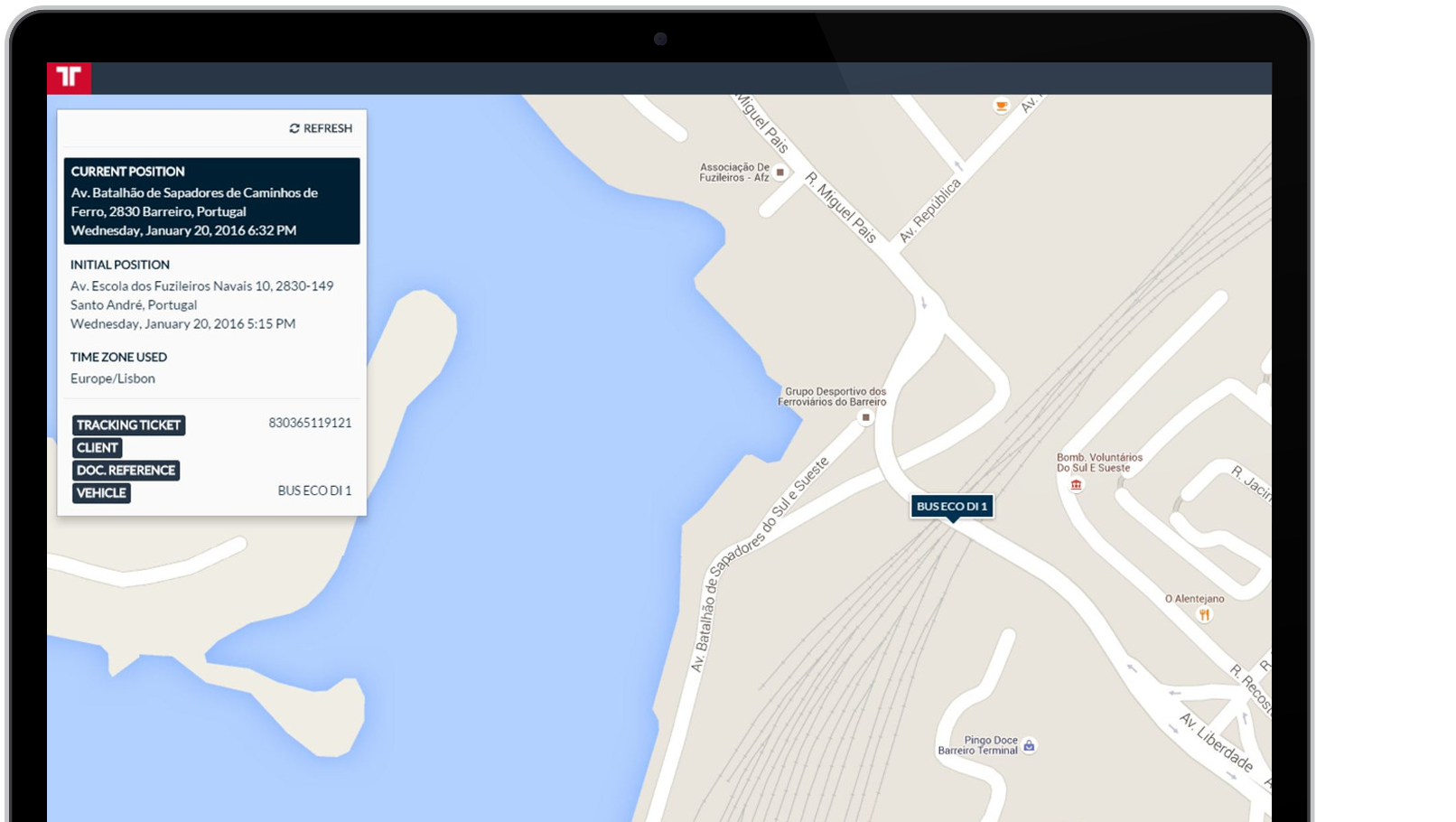Click the tracking ticket number 830365119121
1456x822 pixels.
click(x=310, y=423)
